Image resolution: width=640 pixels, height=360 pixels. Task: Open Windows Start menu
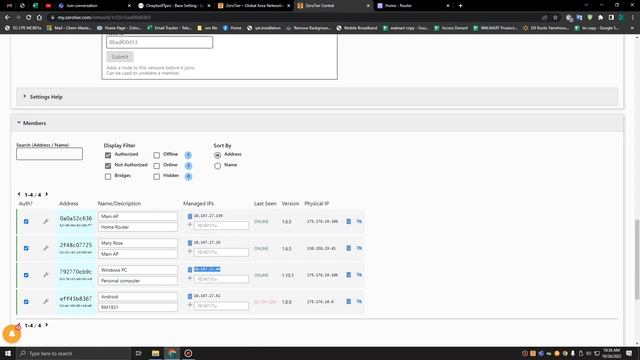(8, 353)
